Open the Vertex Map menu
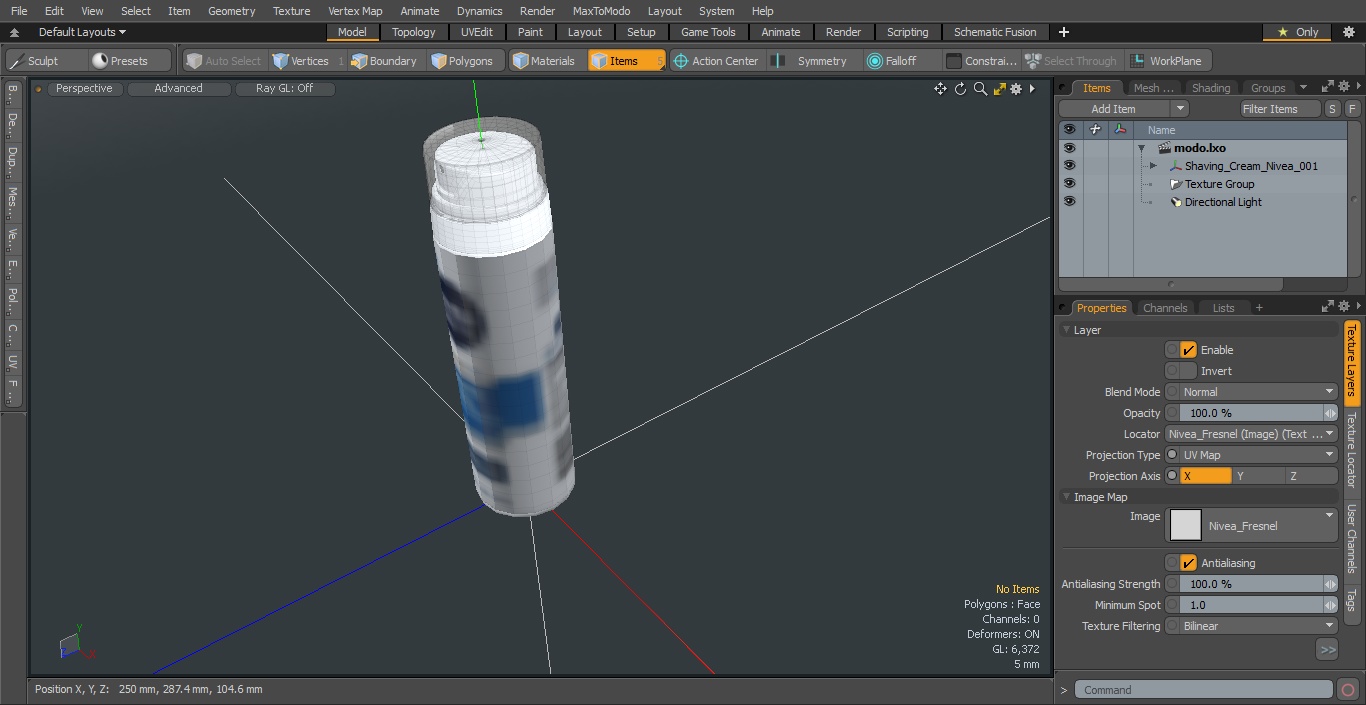 tap(355, 11)
